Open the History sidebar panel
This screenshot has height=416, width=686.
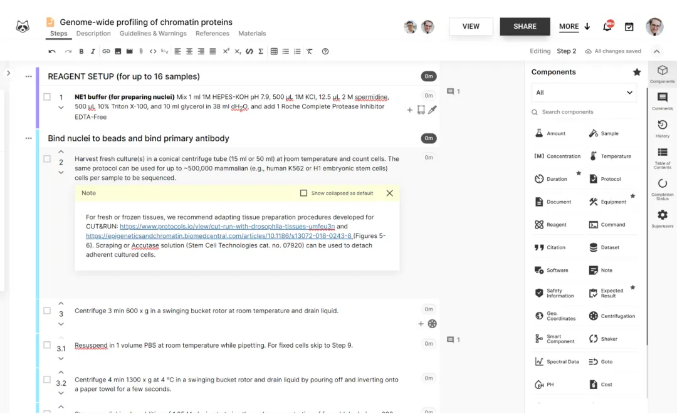pyautogui.click(x=662, y=128)
